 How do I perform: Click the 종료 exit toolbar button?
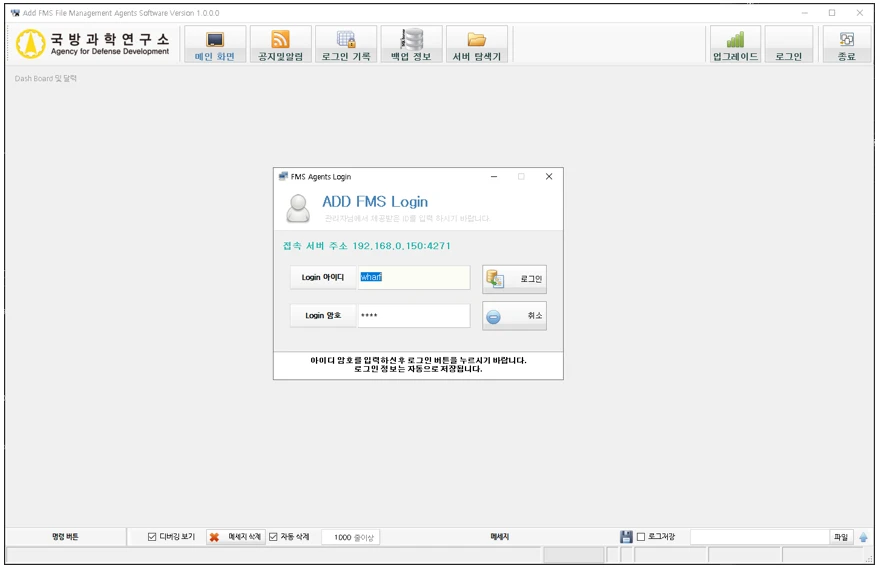pyautogui.click(x=846, y=44)
